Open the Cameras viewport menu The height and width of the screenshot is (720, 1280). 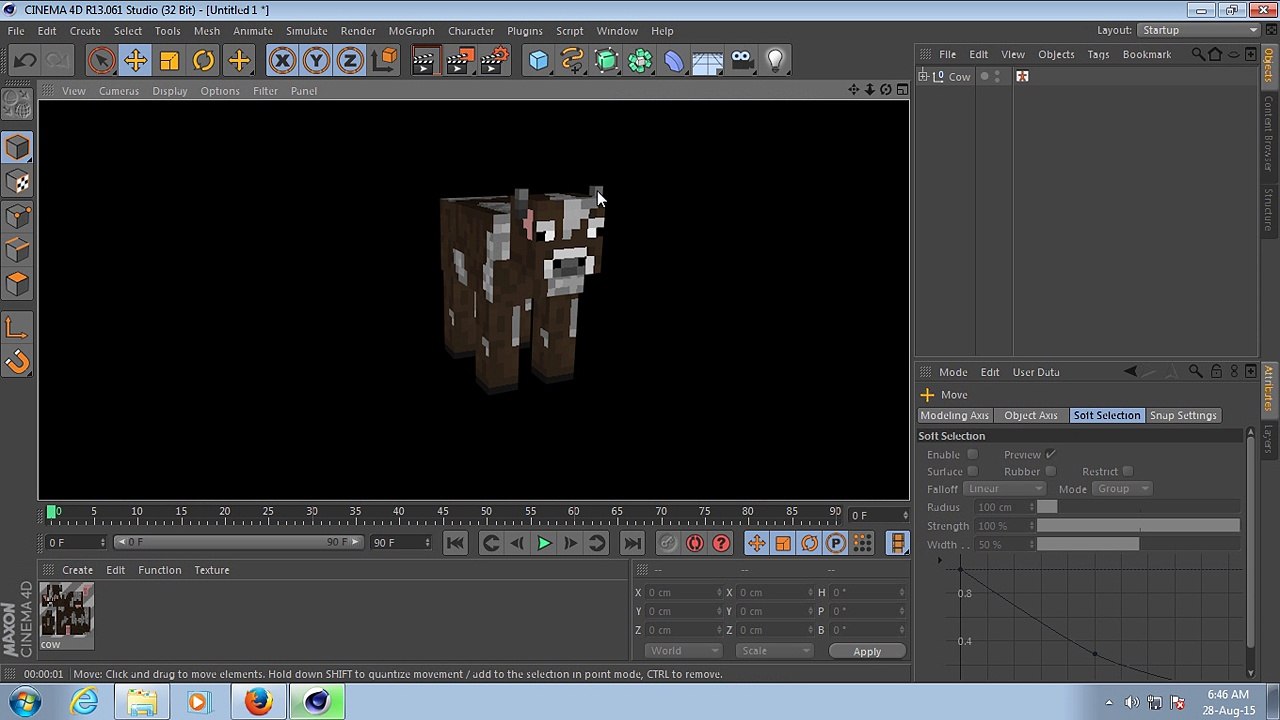tap(118, 91)
